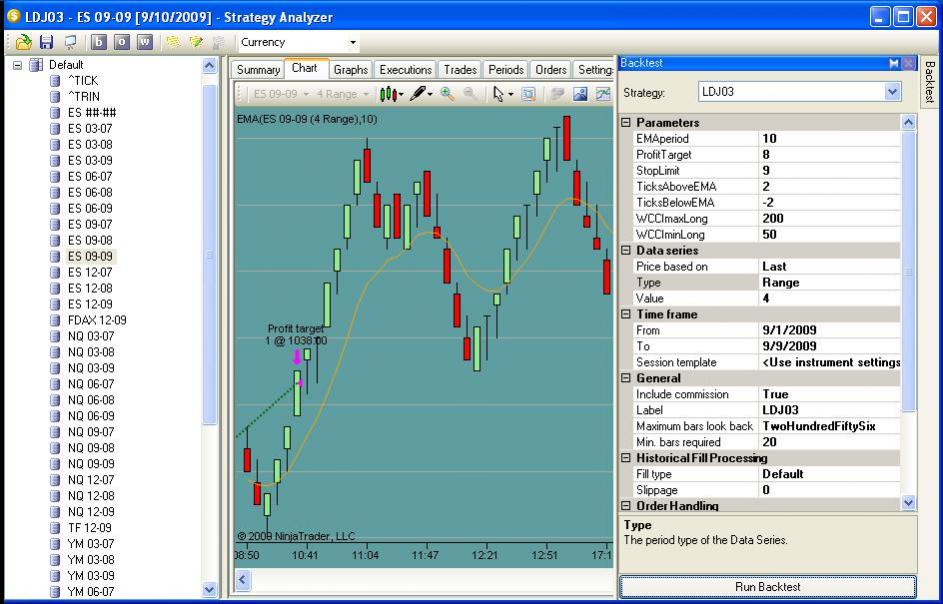
Task: Click the greyed zoom out magnifier icon
Action: click(x=470, y=94)
